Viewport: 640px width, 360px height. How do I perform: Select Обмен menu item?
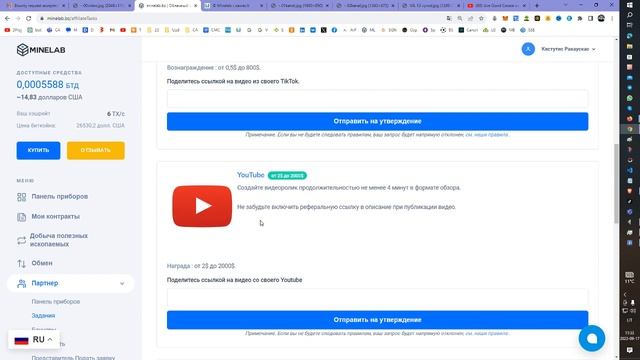coord(42,263)
